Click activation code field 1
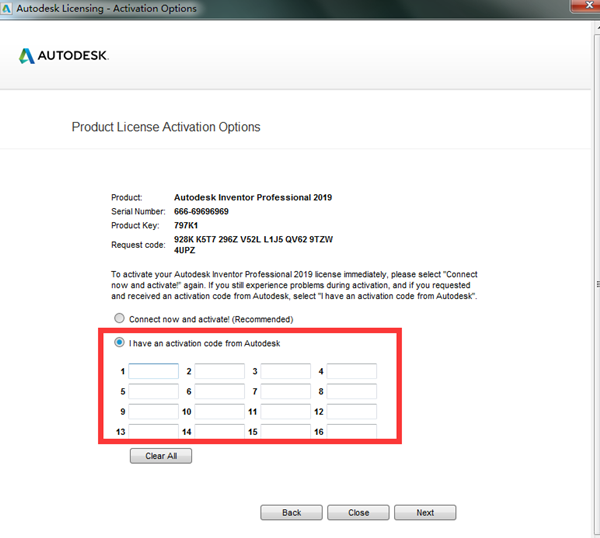 point(154,371)
